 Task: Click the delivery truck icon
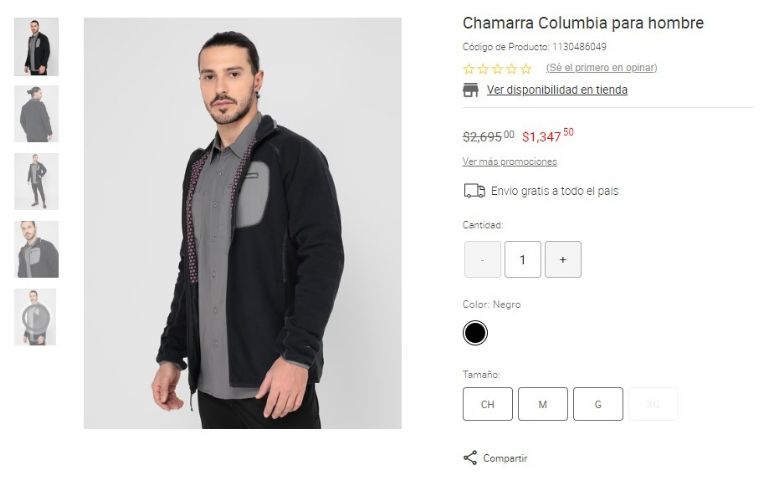pos(474,191)
